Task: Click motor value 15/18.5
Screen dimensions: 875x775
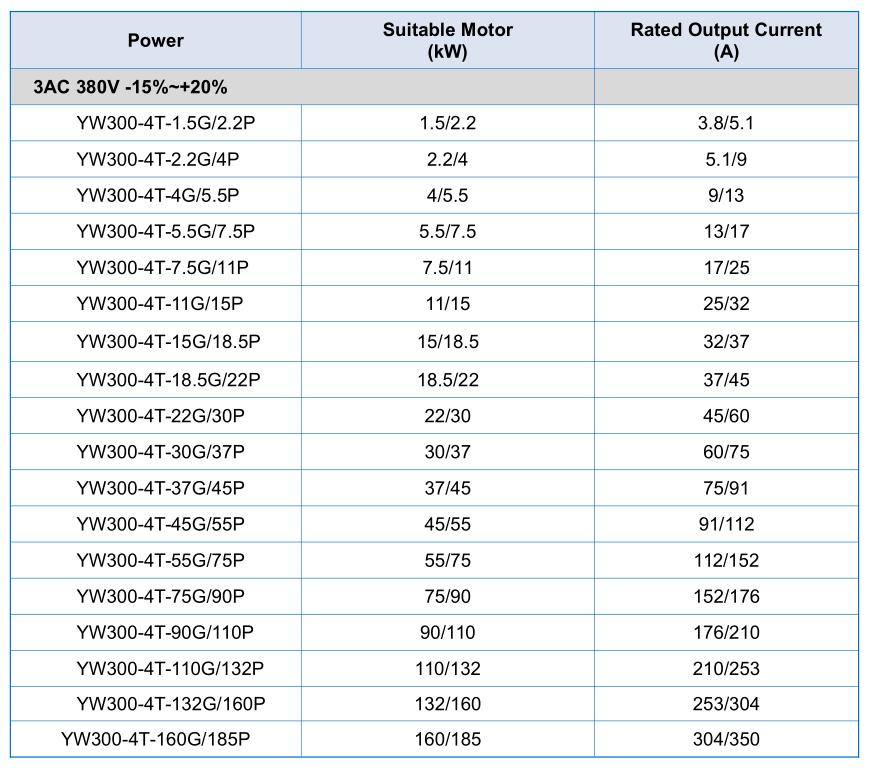Action: click(448, 341)
